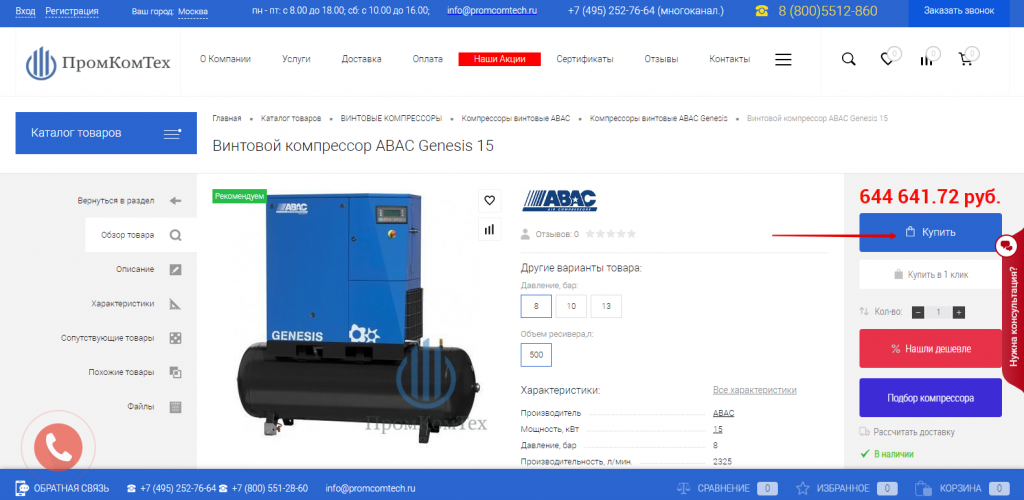Open catalog list icon in Каталог товаров
The height and width of the screenshot is (500, 1024).
[x=172, y=133]
